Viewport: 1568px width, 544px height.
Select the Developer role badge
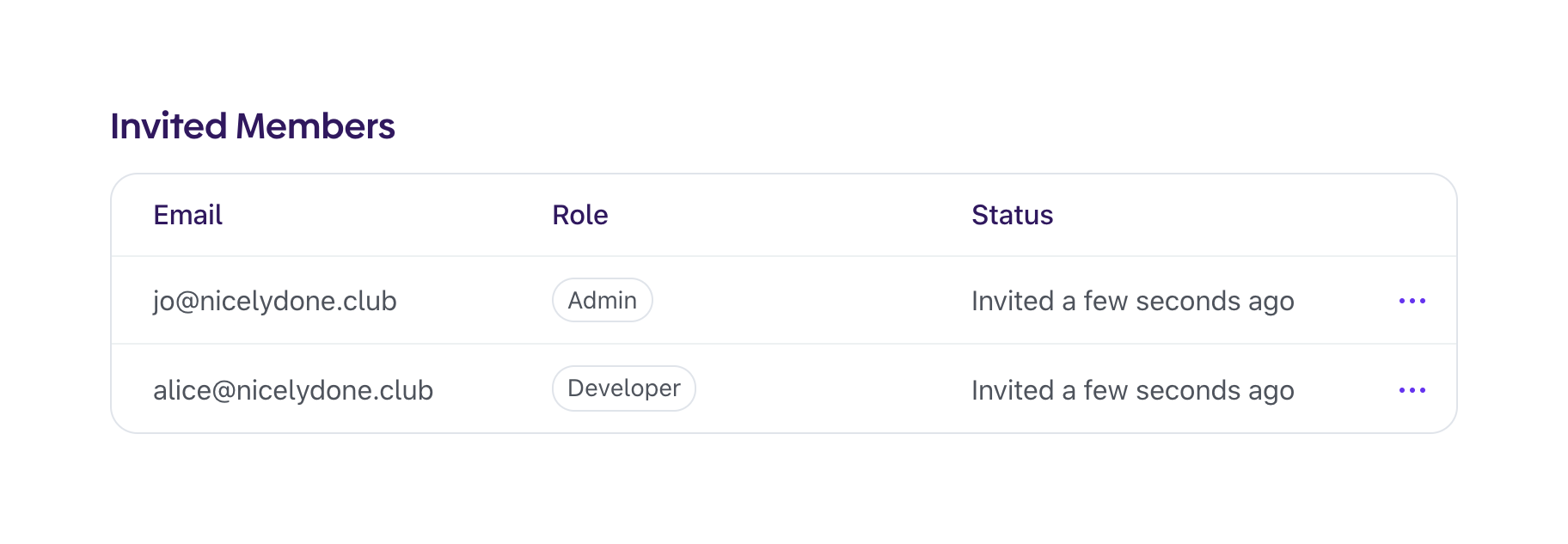coord(623,388)
